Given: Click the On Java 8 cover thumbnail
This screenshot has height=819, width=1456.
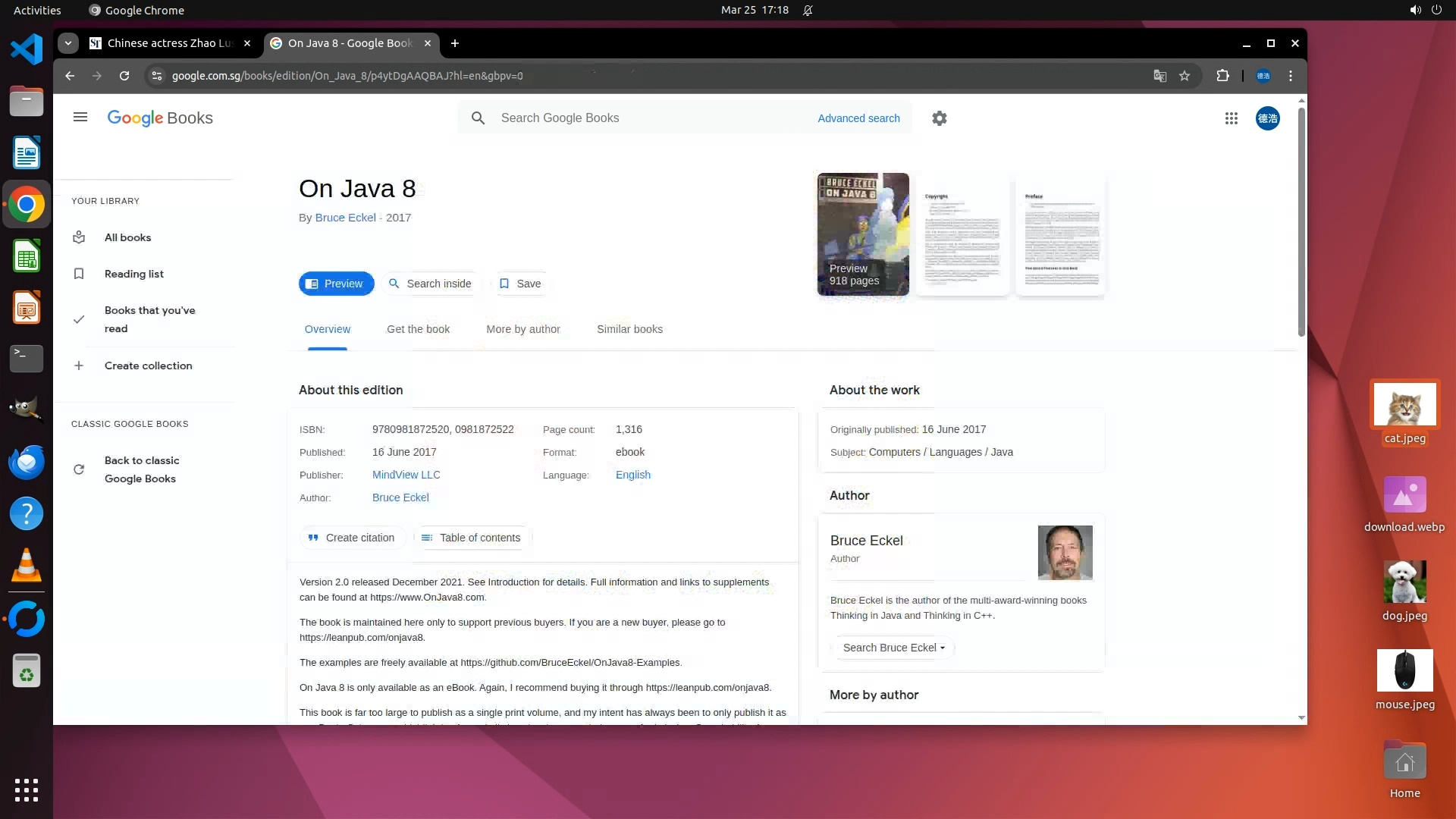Looking at the screenshot, I should 863,234.
